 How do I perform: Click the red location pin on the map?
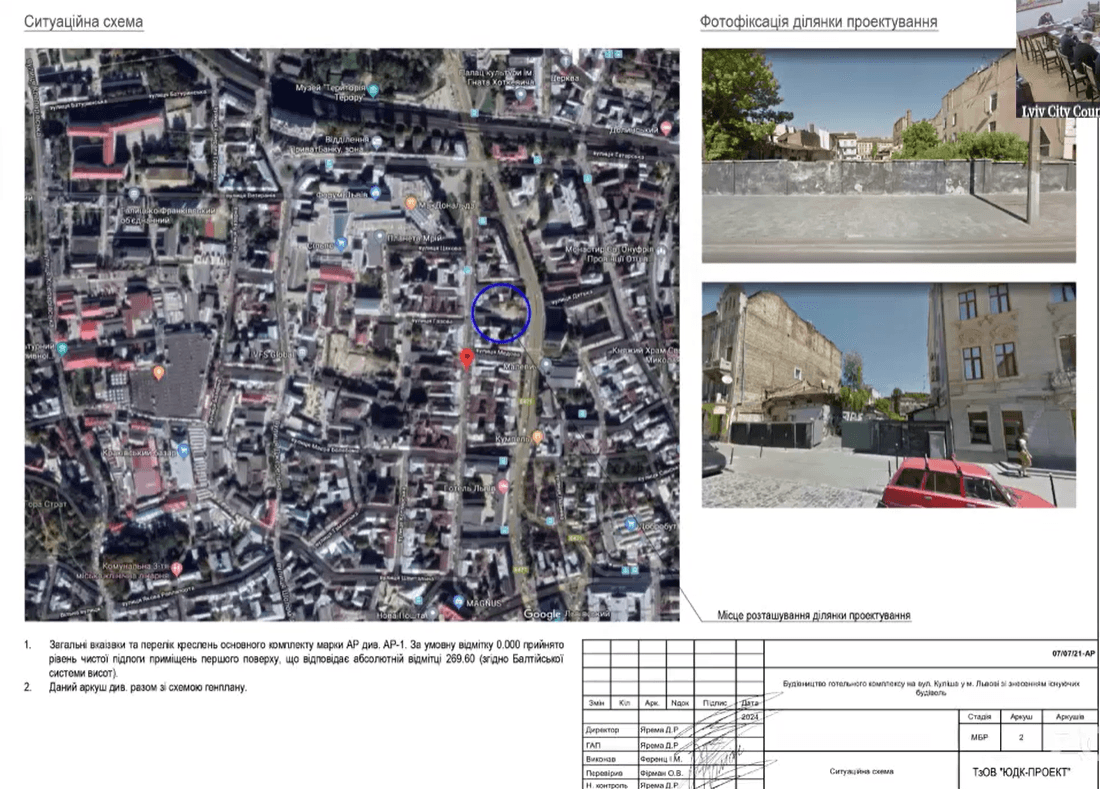[x=466, y=358]
